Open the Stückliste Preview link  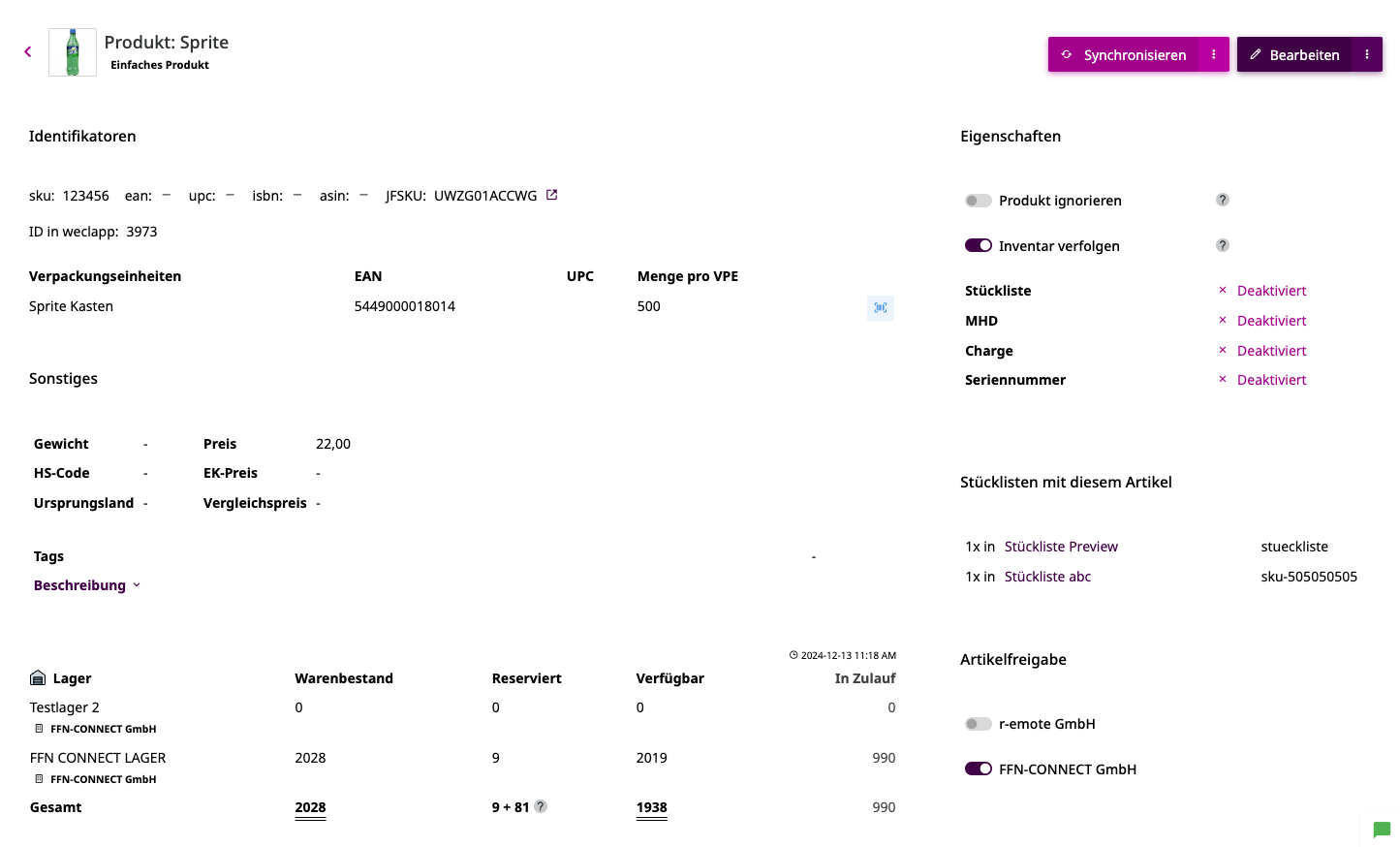[1061, 547]
